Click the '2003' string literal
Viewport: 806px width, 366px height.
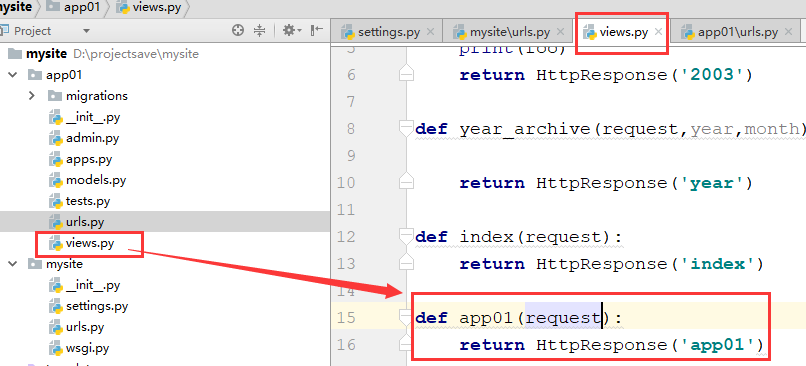pos(711,75)
